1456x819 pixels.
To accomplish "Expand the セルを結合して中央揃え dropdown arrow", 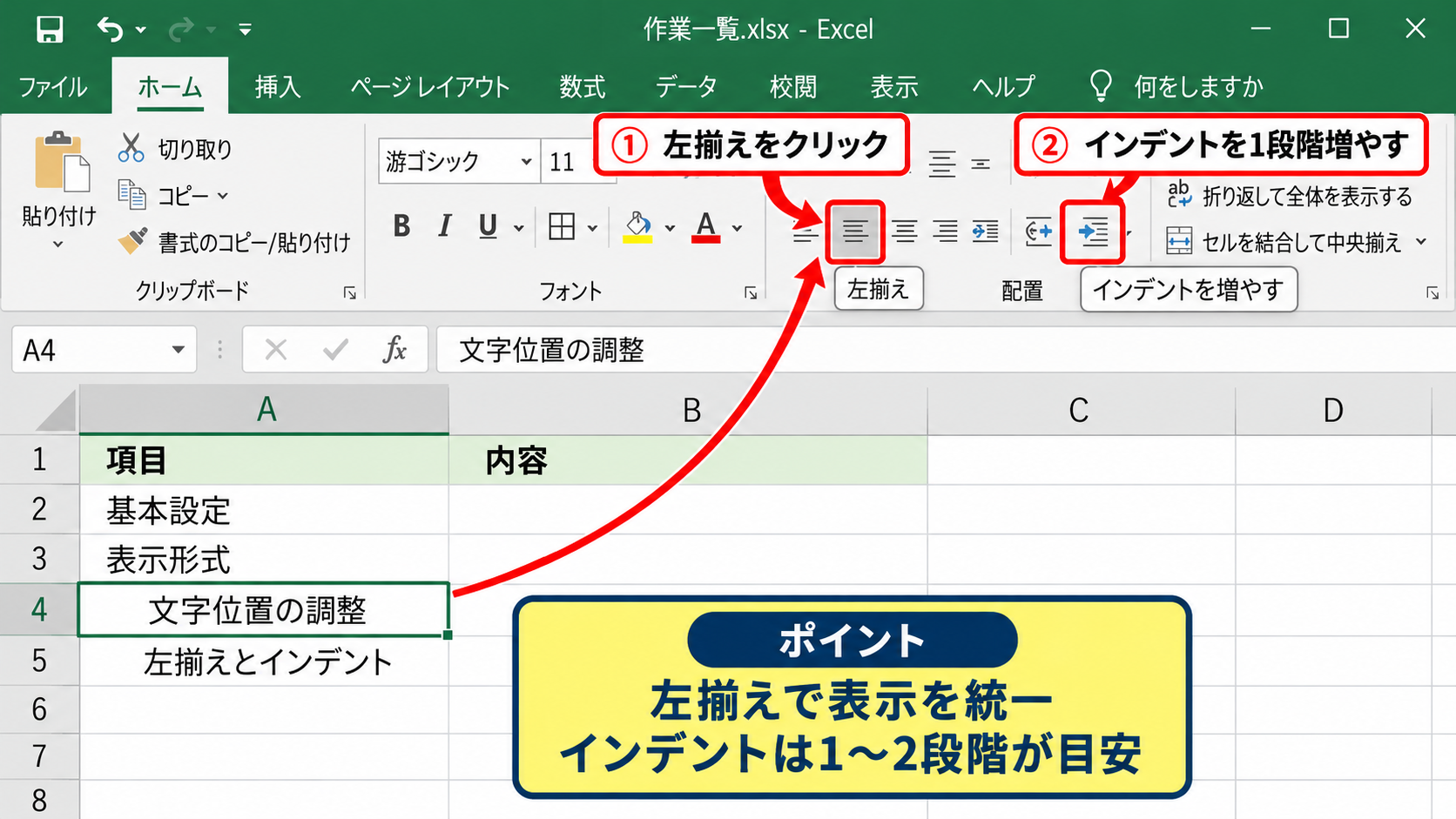I will (1421, 241).
